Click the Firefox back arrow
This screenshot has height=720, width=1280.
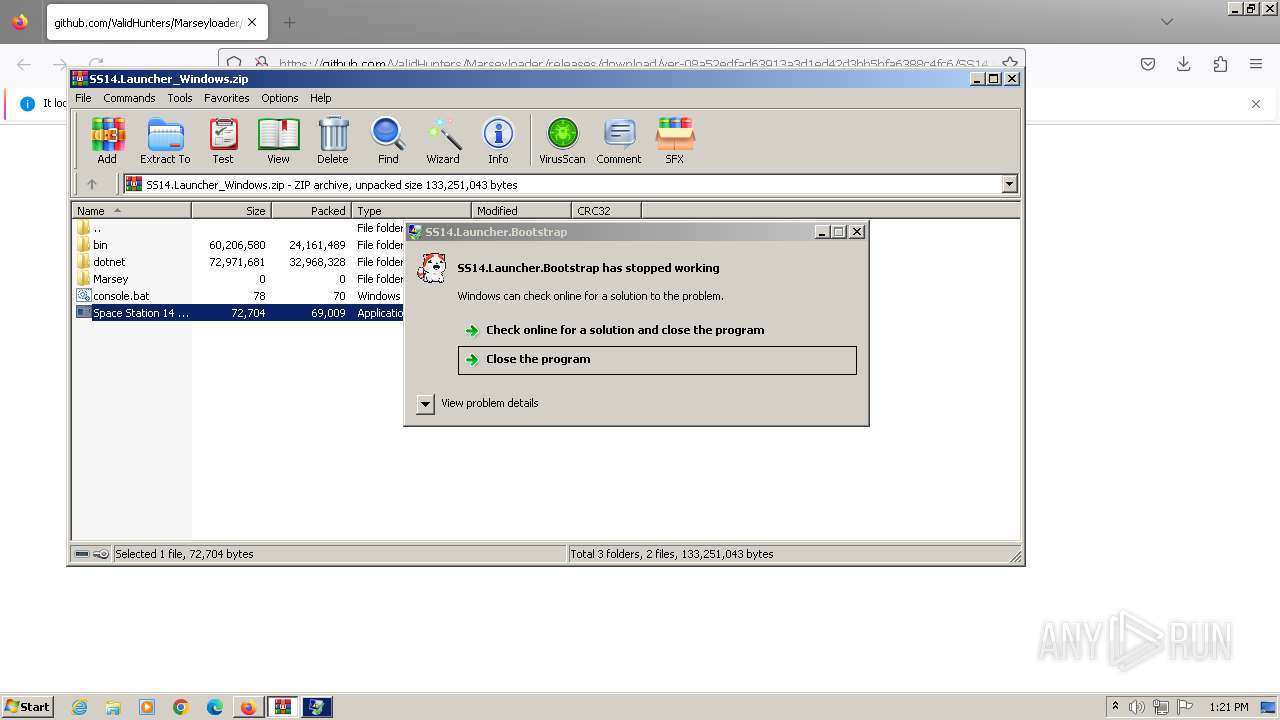coord(24,64)
